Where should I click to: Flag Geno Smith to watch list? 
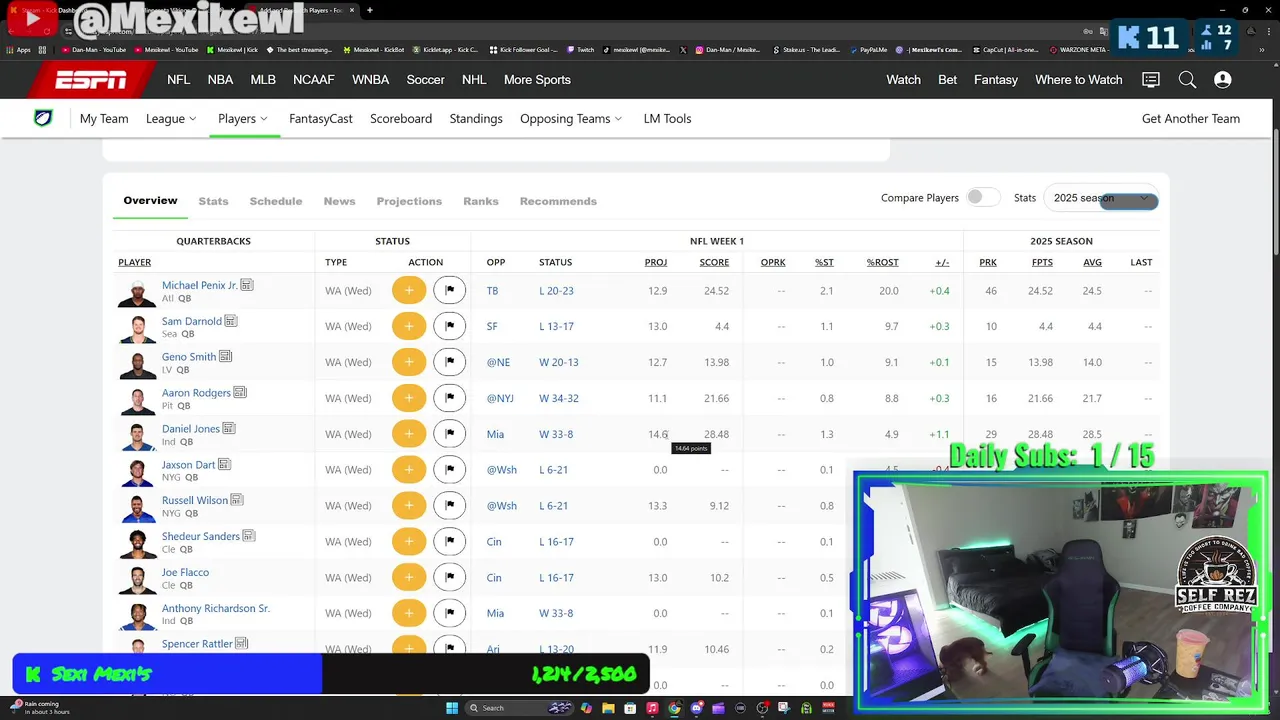tap(450, 362)
